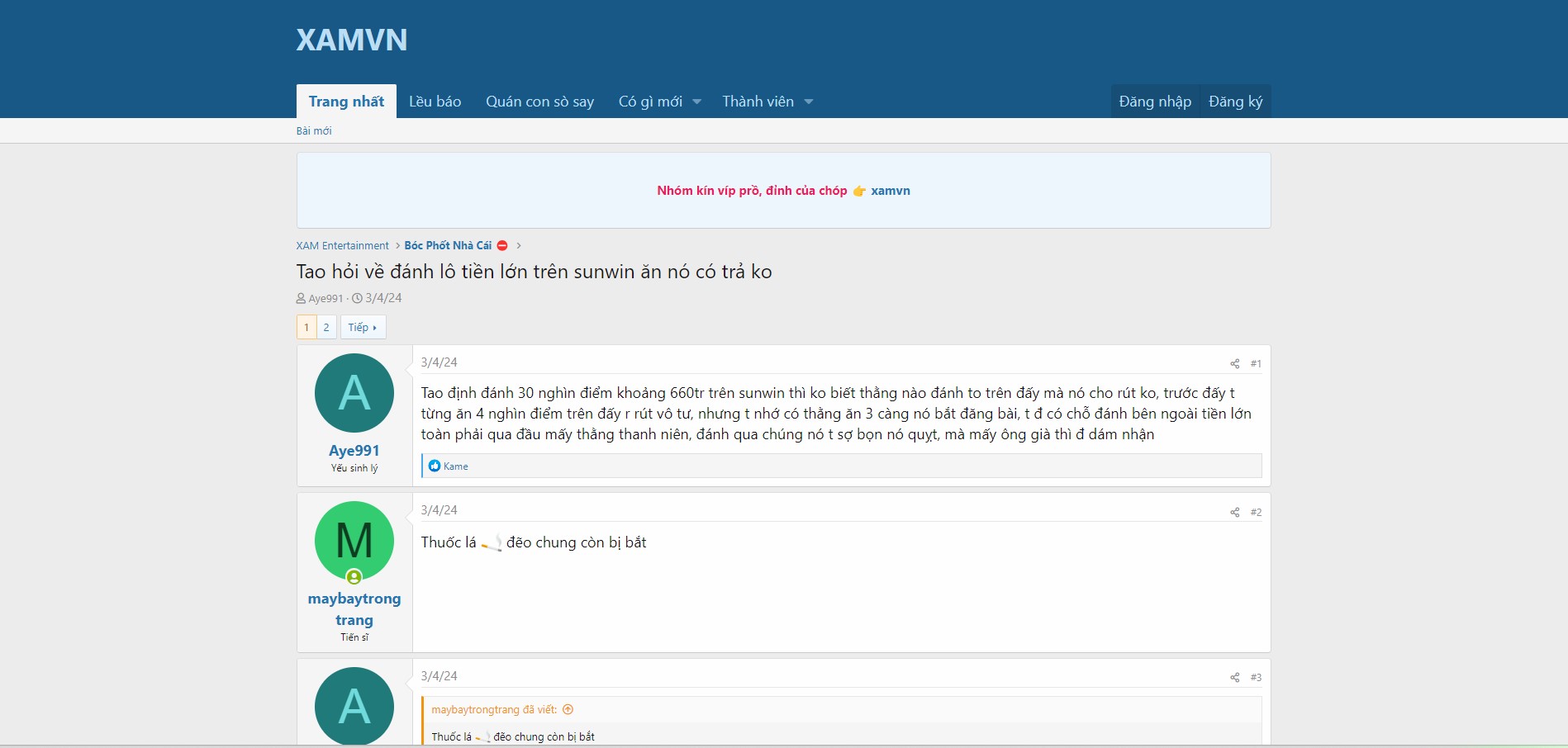Expand the Thành viên dropdown arrow
The height and width of the screenshot is (748, 1568).
tap(809, 102)
